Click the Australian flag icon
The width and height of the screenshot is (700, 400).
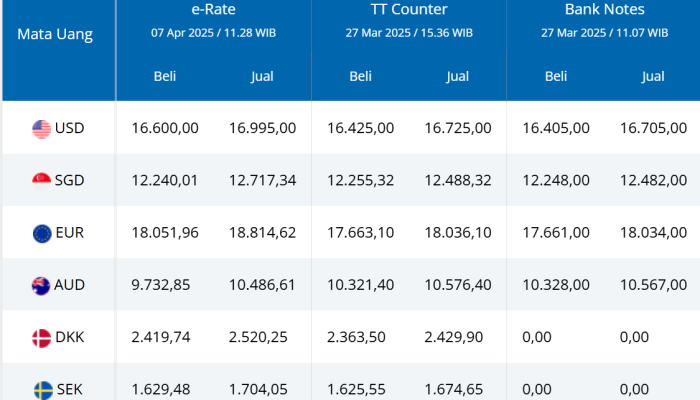[41, 285]
